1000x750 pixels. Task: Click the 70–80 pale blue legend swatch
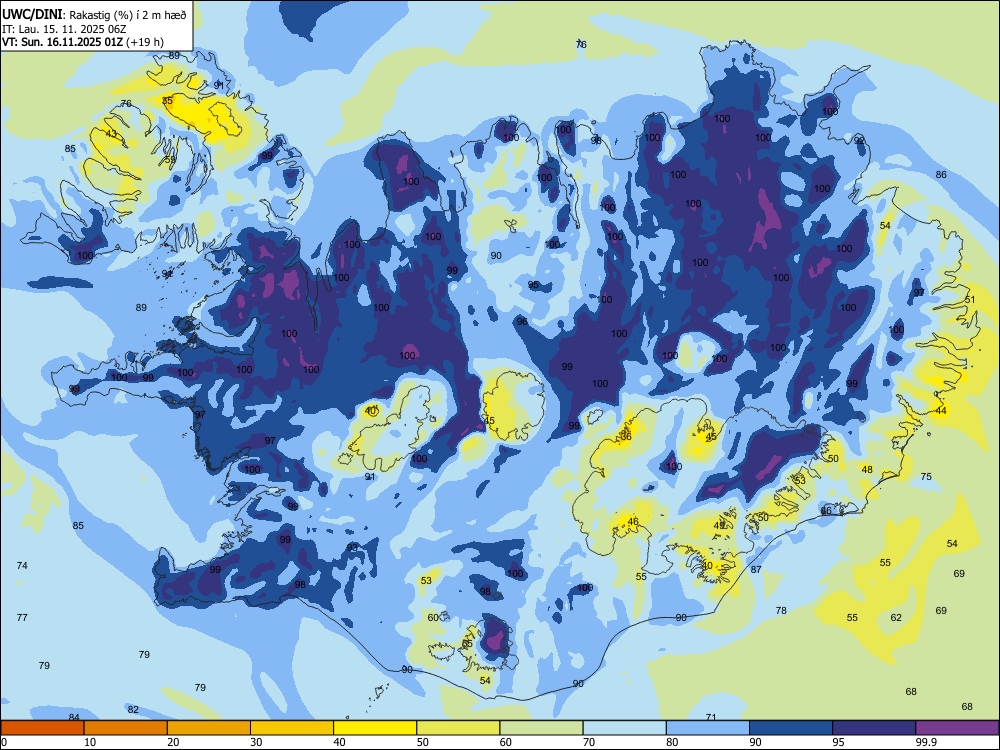pyautogui.click(x=624, y=728)
